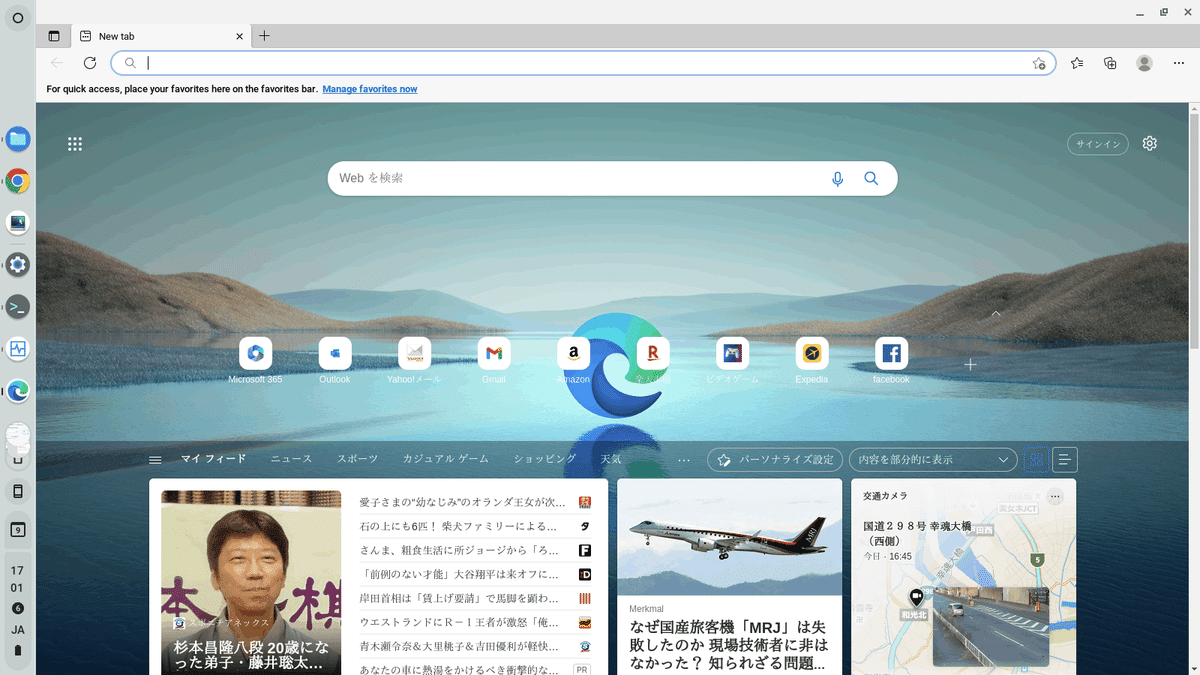Open 「前例のない才能」大谷翔平 headline
The height and width of the screenshot is (675, 1200).
tap(459, 574)
